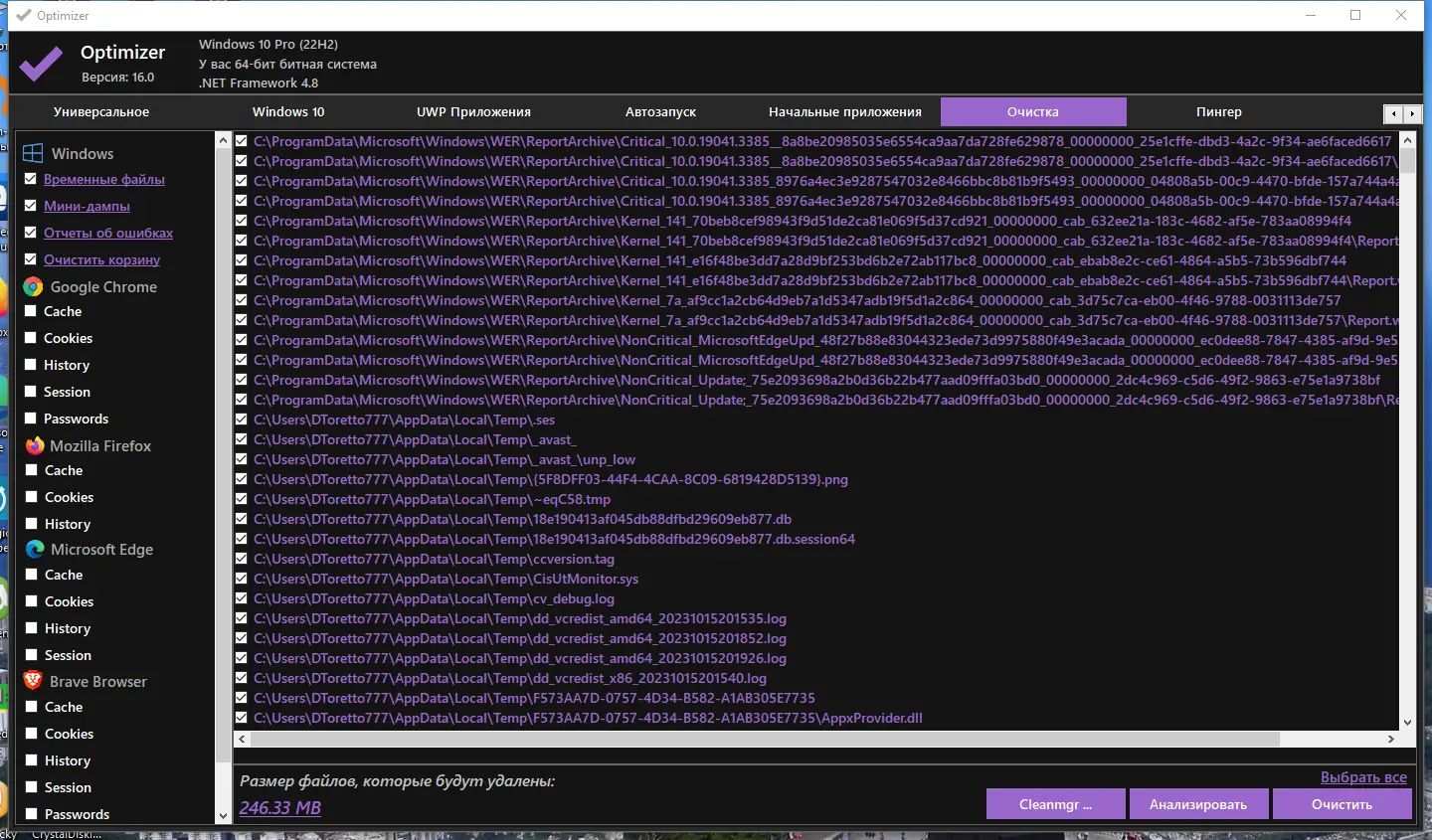Click the 246.33 MB size link
The image size is (1432, 840).
[280, 808]
